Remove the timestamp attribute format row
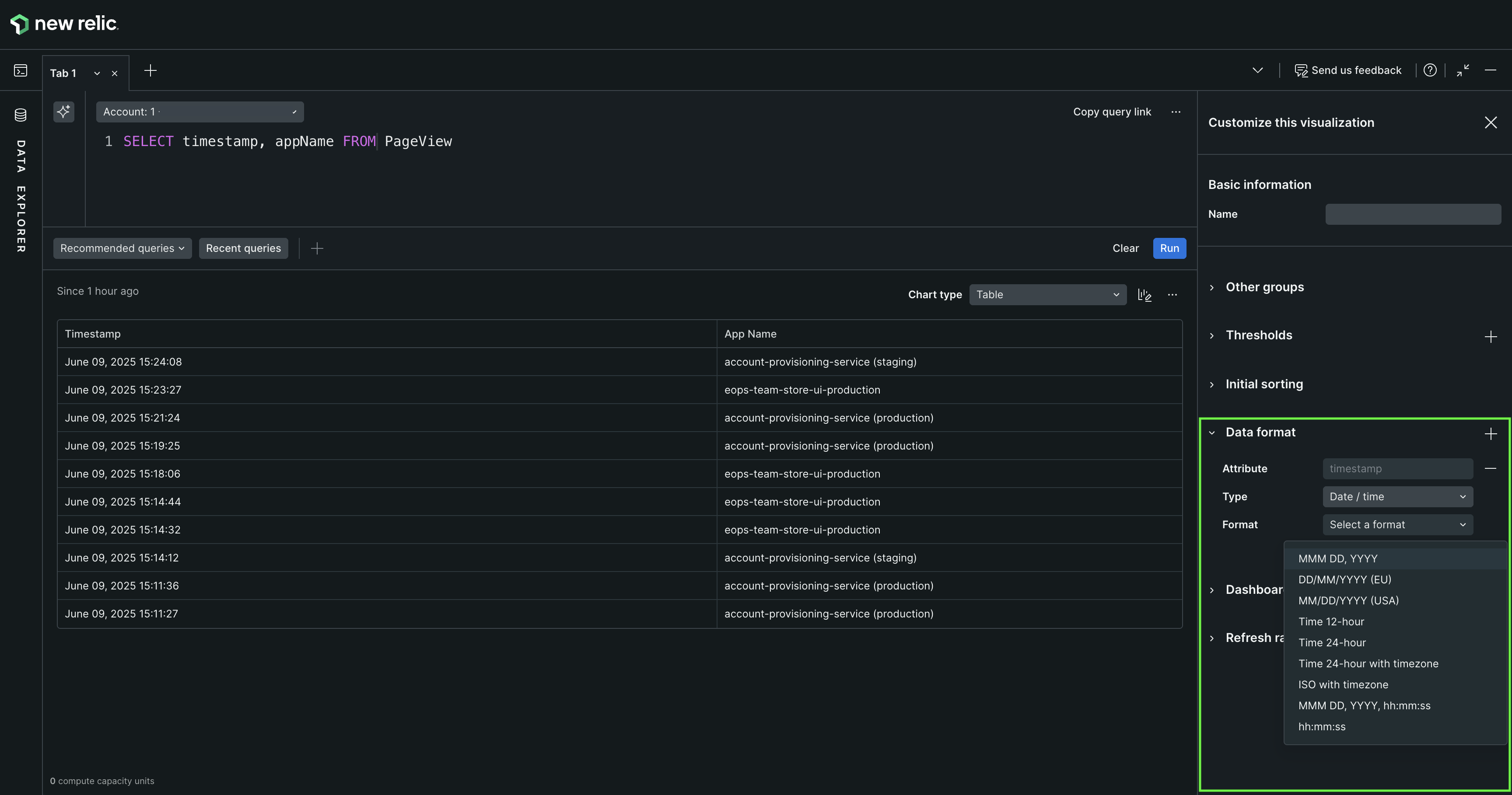The height and width of the screenshot is (795, 1512). (1490, 468)
